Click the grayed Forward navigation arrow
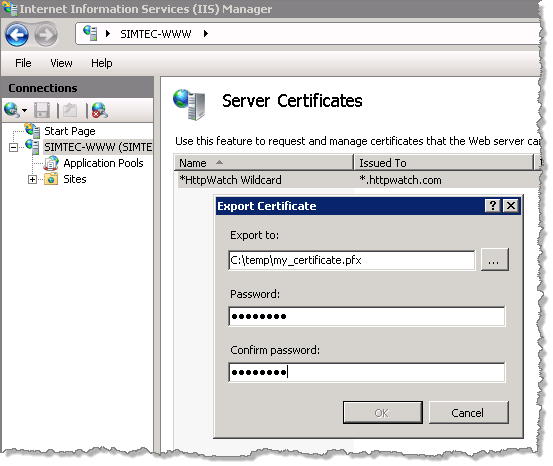 (46, 35)
